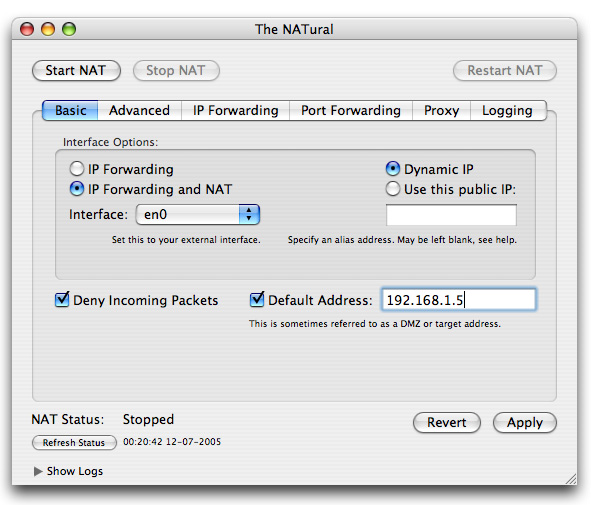Click Refresh Status button
This screenshot has height=505, width=591.
74,442
